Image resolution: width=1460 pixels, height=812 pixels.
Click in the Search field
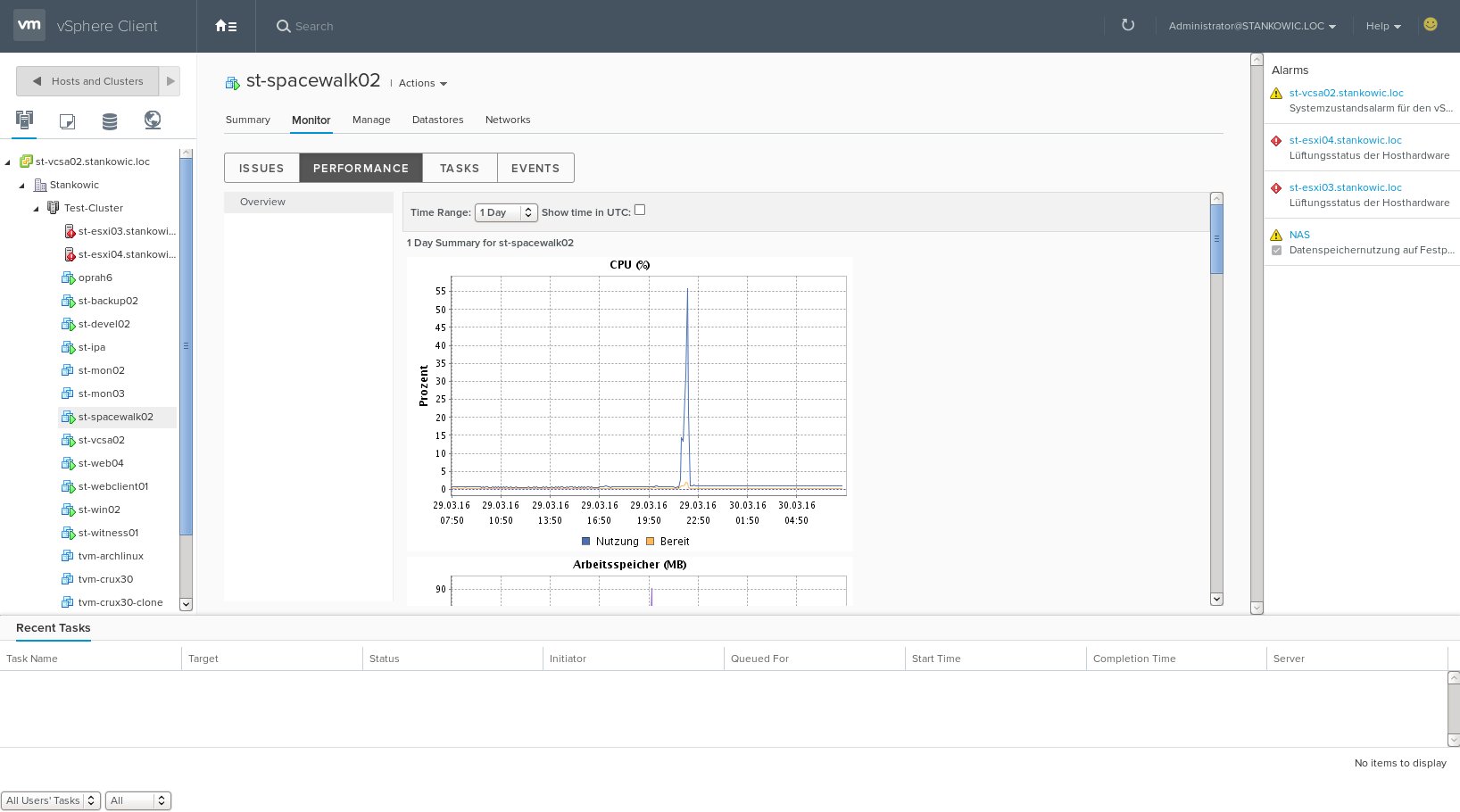pyautogui.click(x=314, y=26)
